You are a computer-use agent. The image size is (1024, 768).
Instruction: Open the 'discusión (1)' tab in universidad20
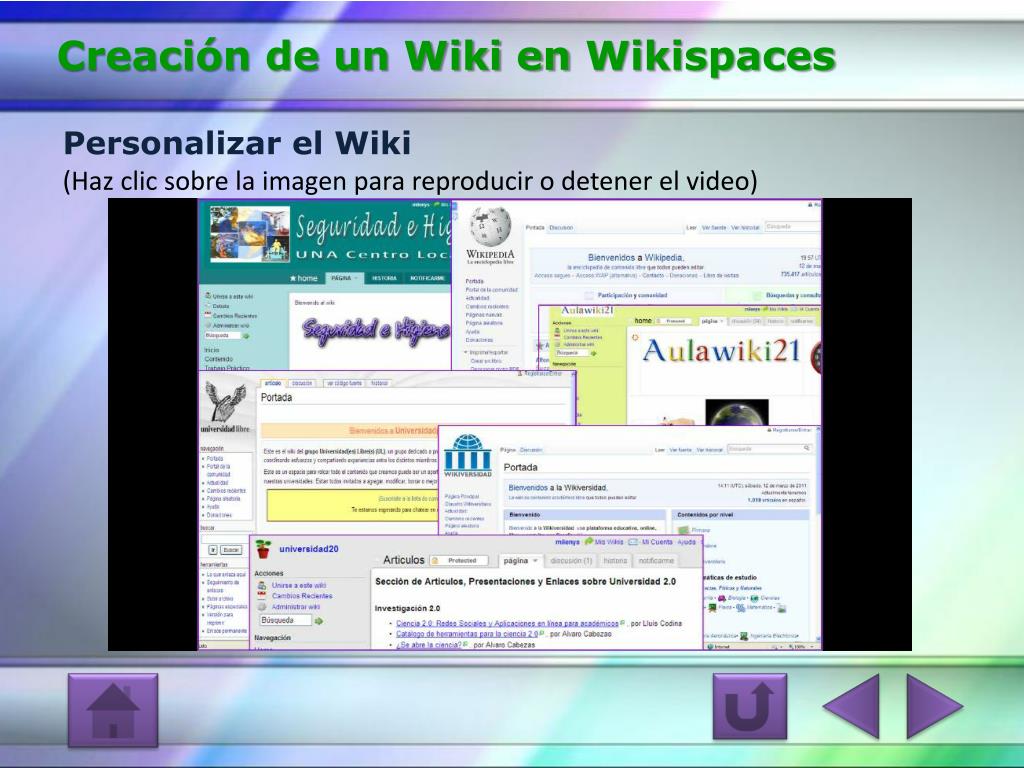(x=571, y=561)
